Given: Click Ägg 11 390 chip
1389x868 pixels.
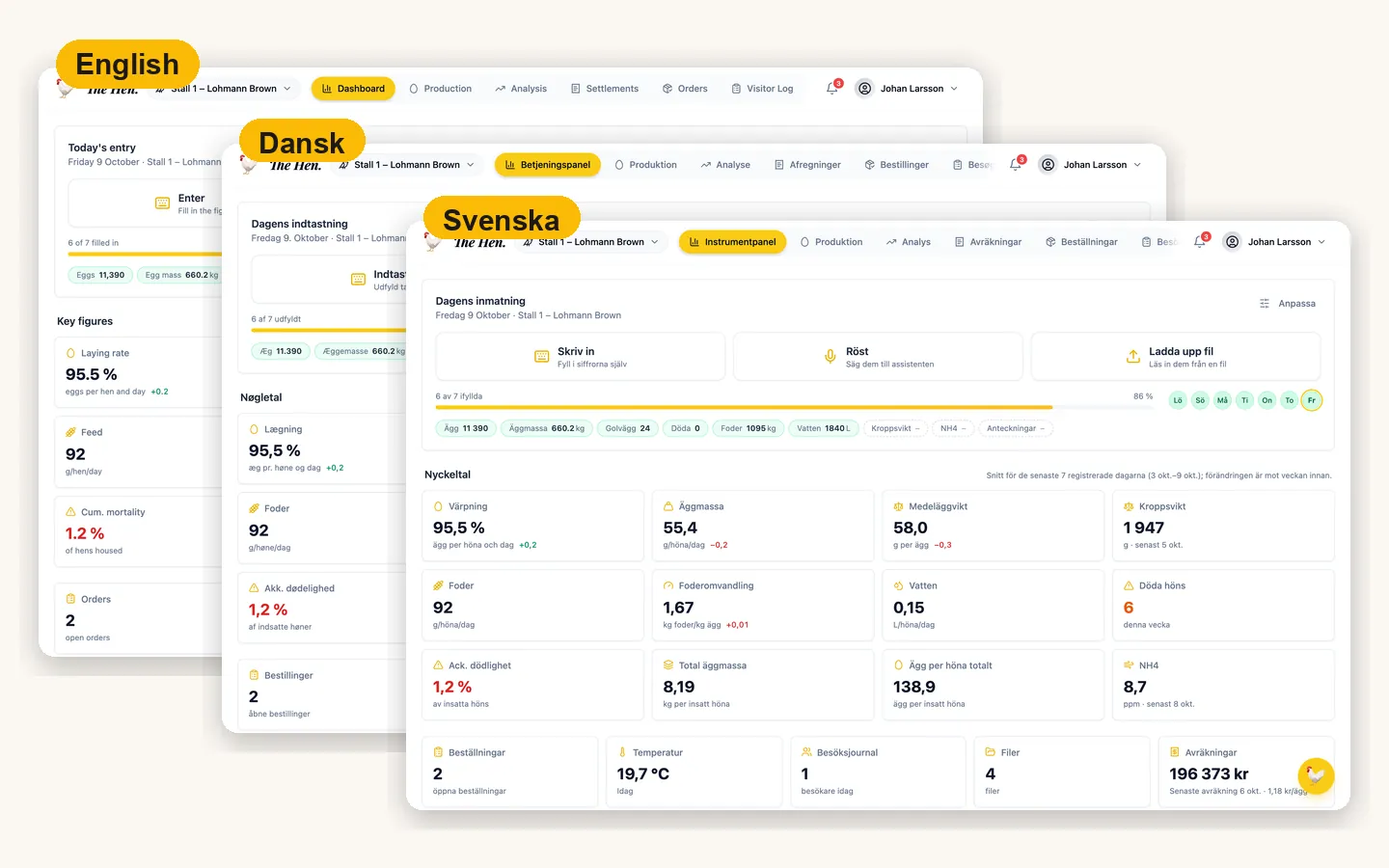Looking at the screenshot, I should [466, 428].
